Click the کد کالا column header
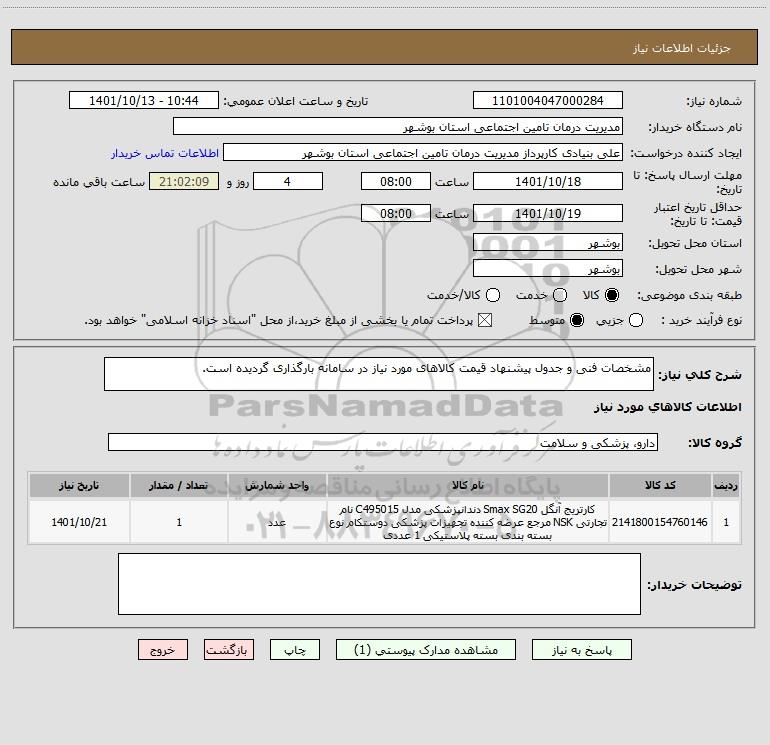 660,485
